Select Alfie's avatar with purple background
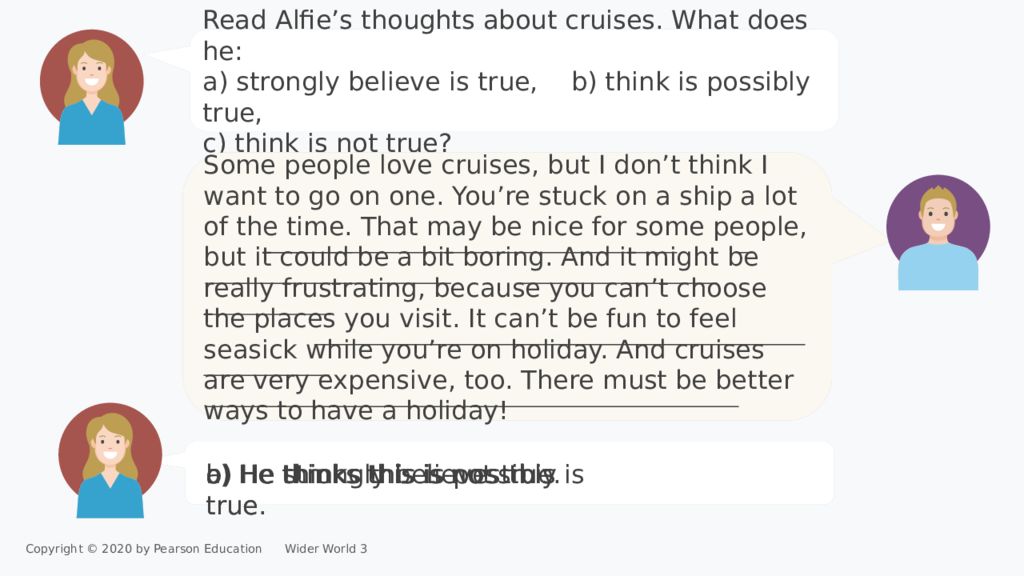 click(938, 232)
